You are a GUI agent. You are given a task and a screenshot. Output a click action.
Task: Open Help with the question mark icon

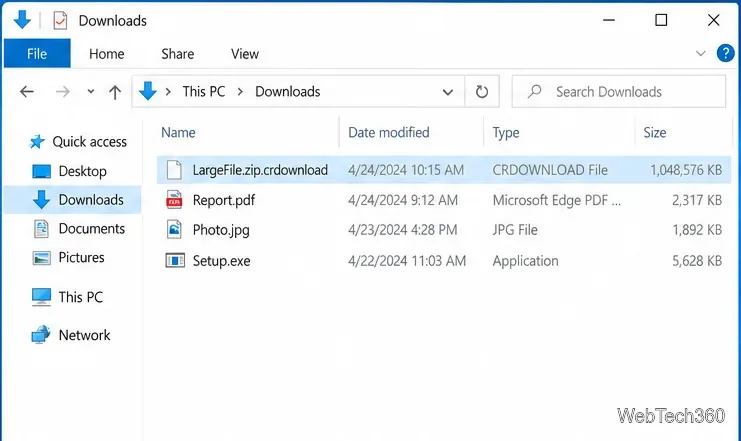(725, 53)
